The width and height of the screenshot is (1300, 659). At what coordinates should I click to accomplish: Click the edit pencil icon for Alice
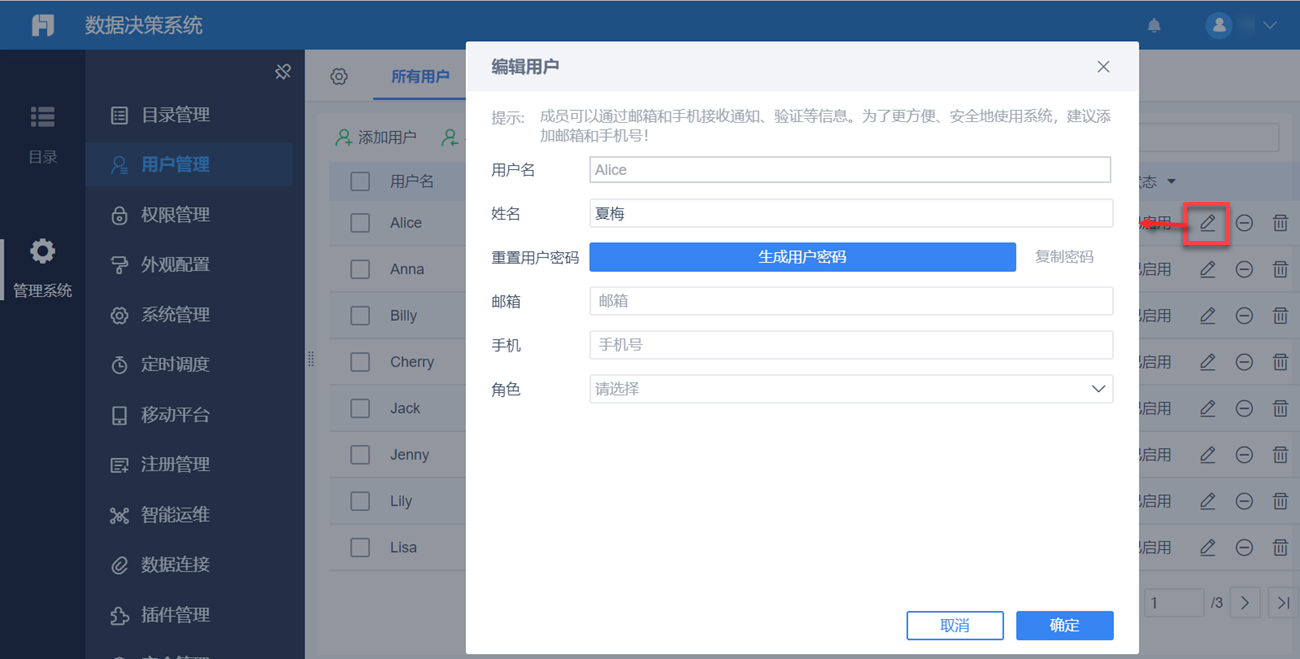(1208, 223)
